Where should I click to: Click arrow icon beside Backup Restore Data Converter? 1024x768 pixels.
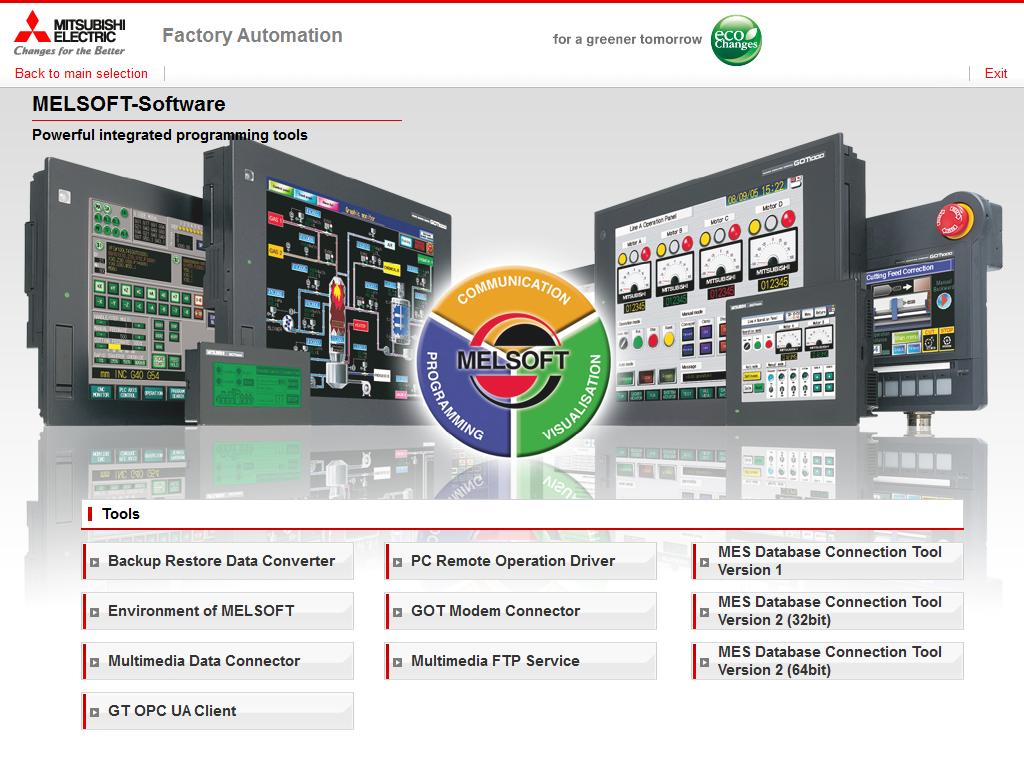95,562
